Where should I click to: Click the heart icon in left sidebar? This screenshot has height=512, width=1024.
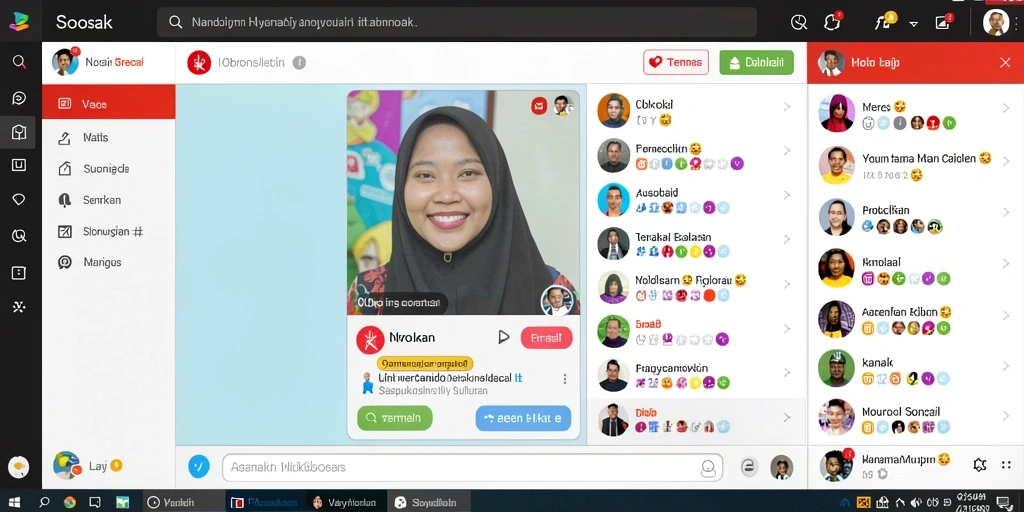pos(19,200)
